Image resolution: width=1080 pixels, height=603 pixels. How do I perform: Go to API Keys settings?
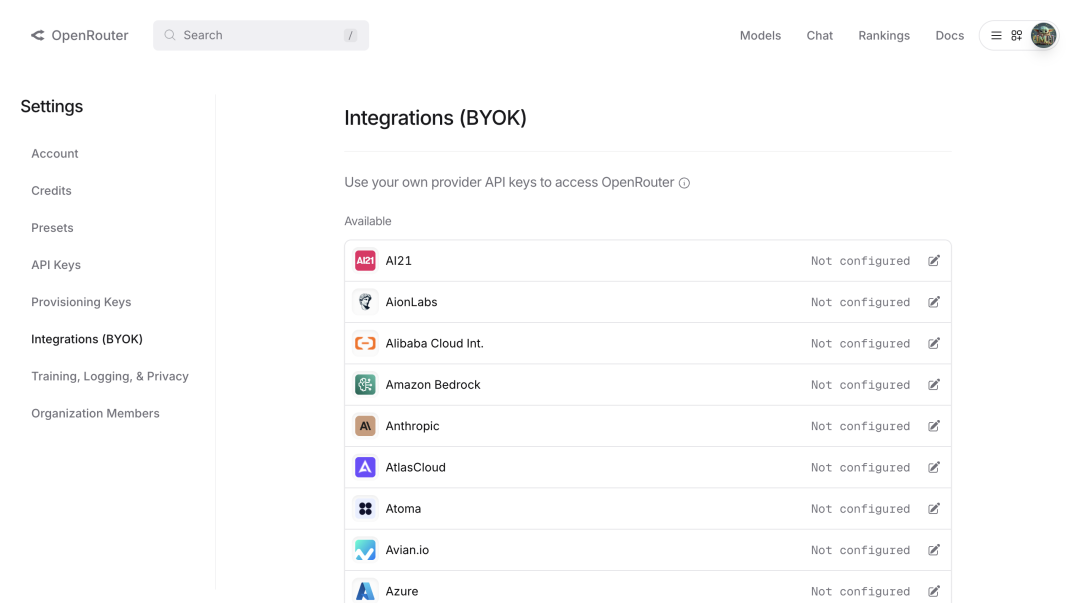click(x=56, y=265)
